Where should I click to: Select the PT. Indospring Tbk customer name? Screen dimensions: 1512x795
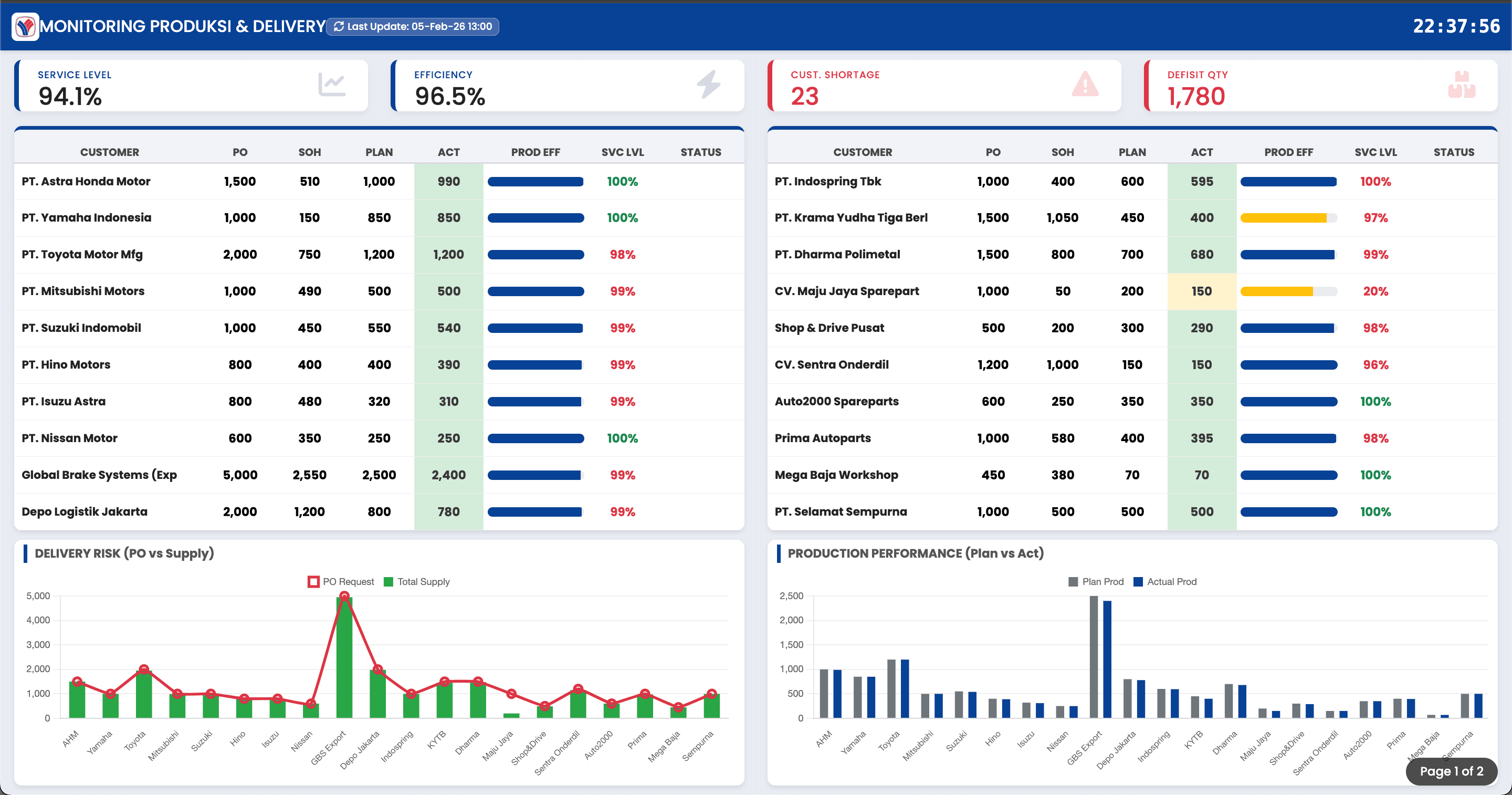click(x=828, y=182)
